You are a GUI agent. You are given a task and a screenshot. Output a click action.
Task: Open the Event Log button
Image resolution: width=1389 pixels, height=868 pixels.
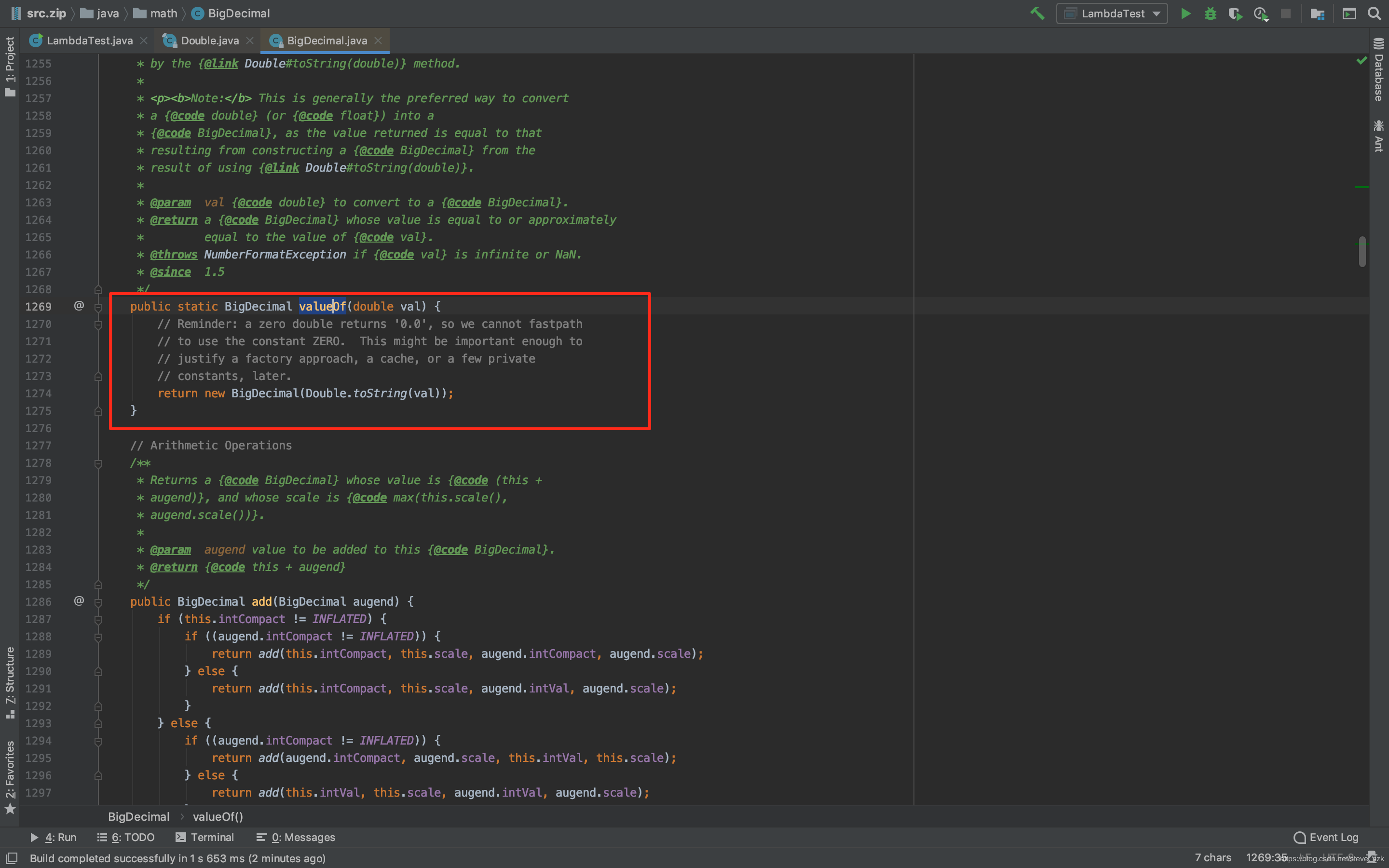1326,837
